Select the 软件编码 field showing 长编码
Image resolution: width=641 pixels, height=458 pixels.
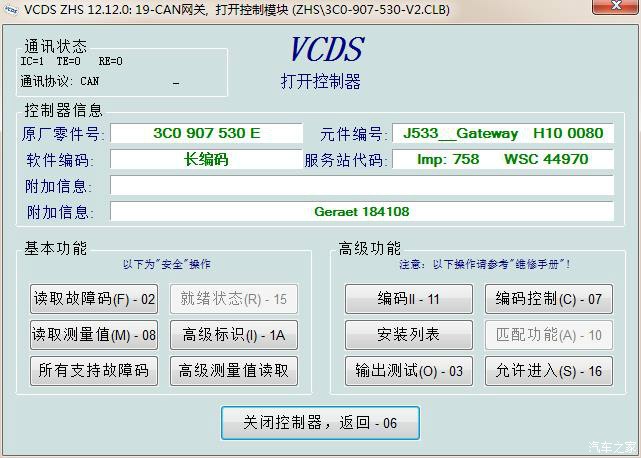click(206, 159)
